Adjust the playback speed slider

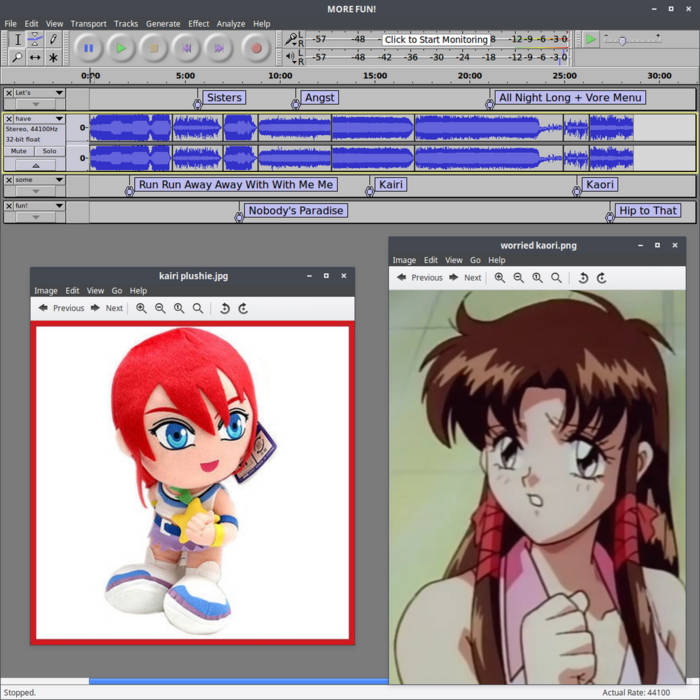[622, 40]
